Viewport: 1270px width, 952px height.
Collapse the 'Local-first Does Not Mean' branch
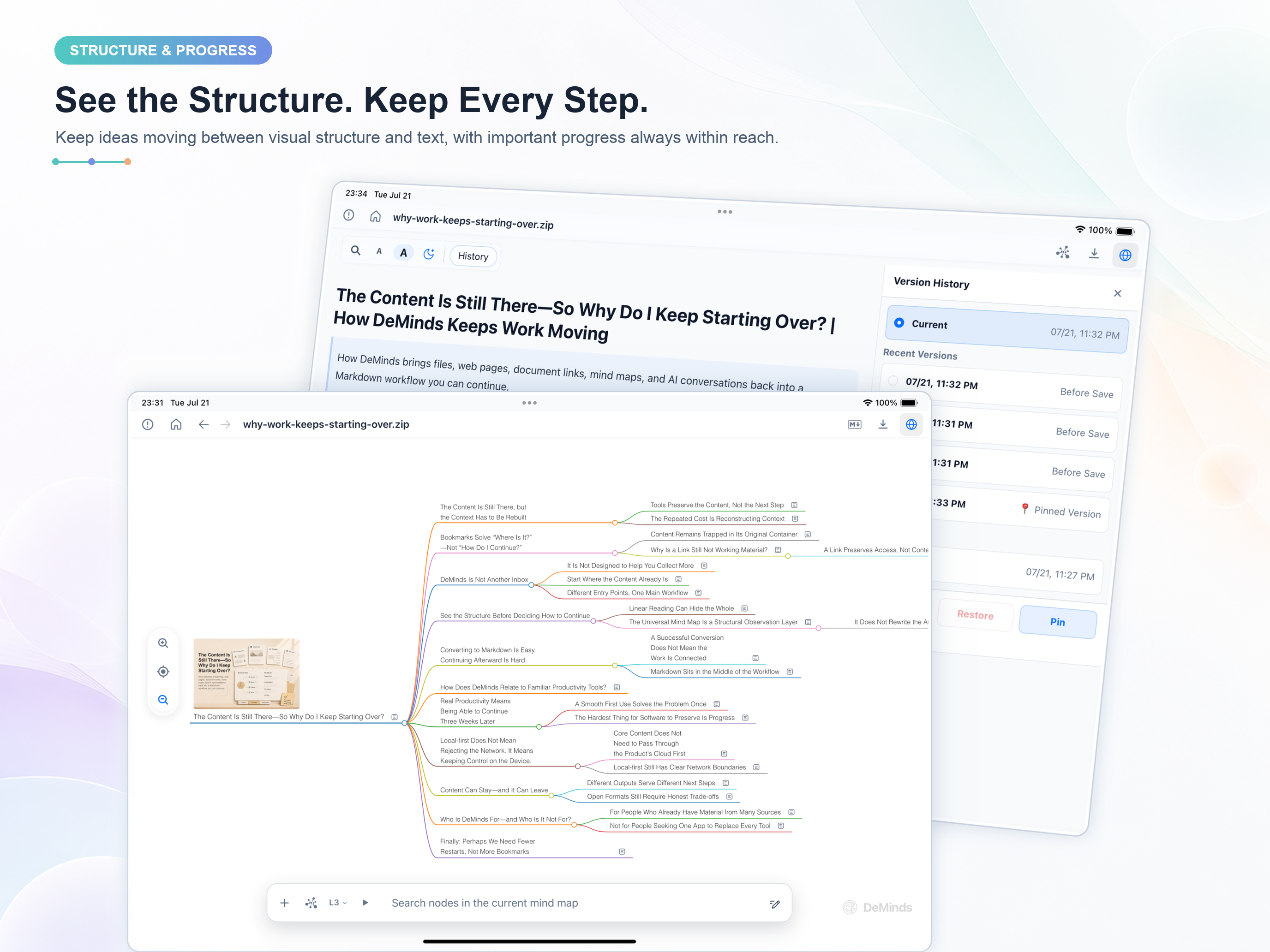pyautogui.click(x=578, y=767)
